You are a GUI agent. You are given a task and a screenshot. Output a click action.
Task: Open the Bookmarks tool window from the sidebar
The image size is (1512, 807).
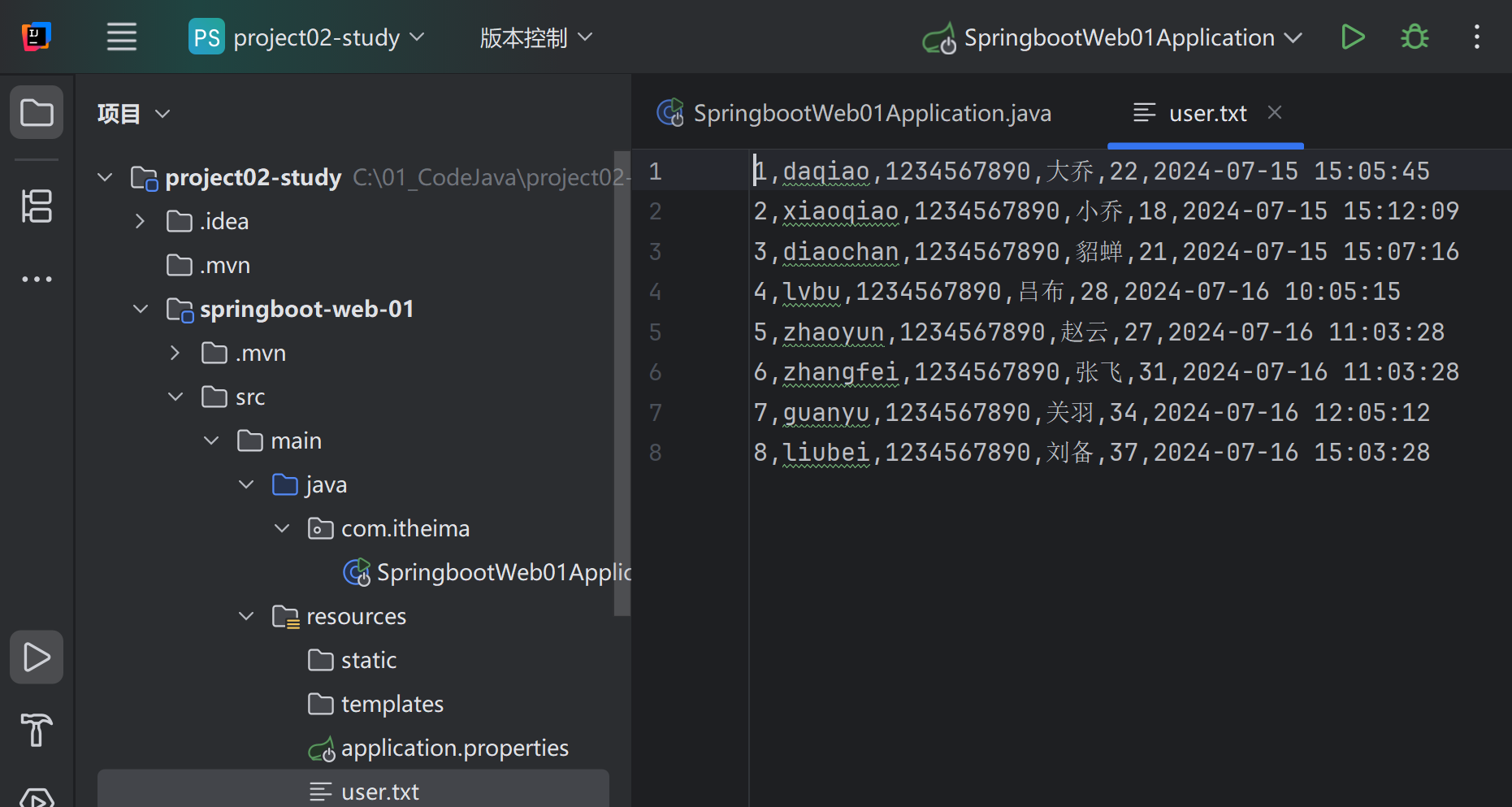[36, 206]
